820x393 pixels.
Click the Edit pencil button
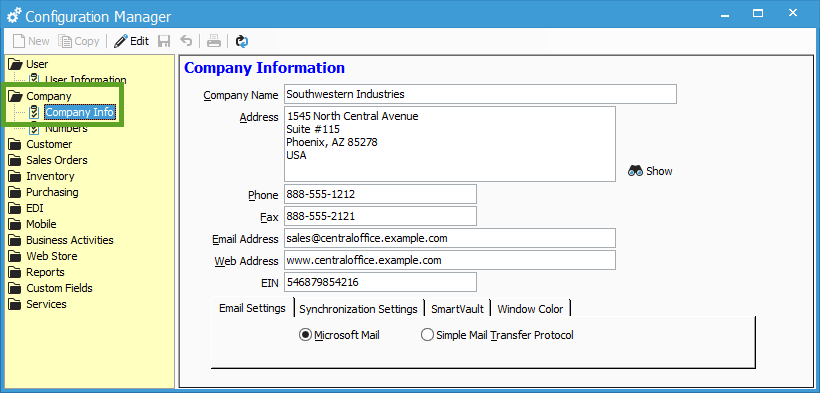pyautogui.click(x=131, y=41)
